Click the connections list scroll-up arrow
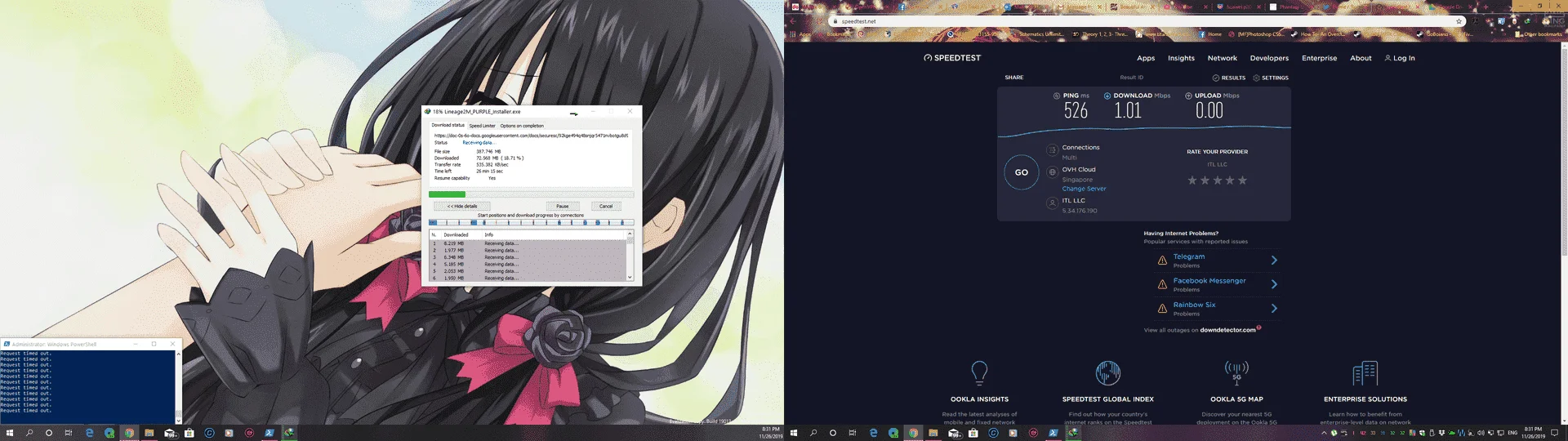 point(630,234)
